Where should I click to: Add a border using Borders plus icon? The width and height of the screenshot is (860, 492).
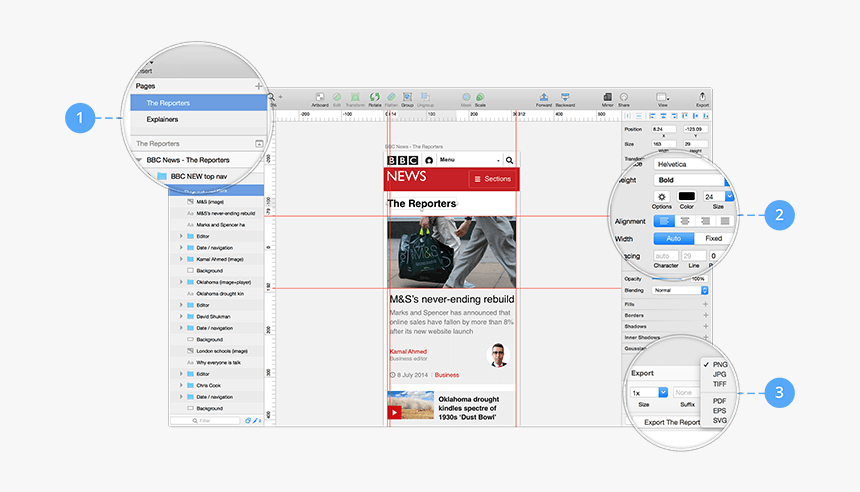click(x=705, y=315)
